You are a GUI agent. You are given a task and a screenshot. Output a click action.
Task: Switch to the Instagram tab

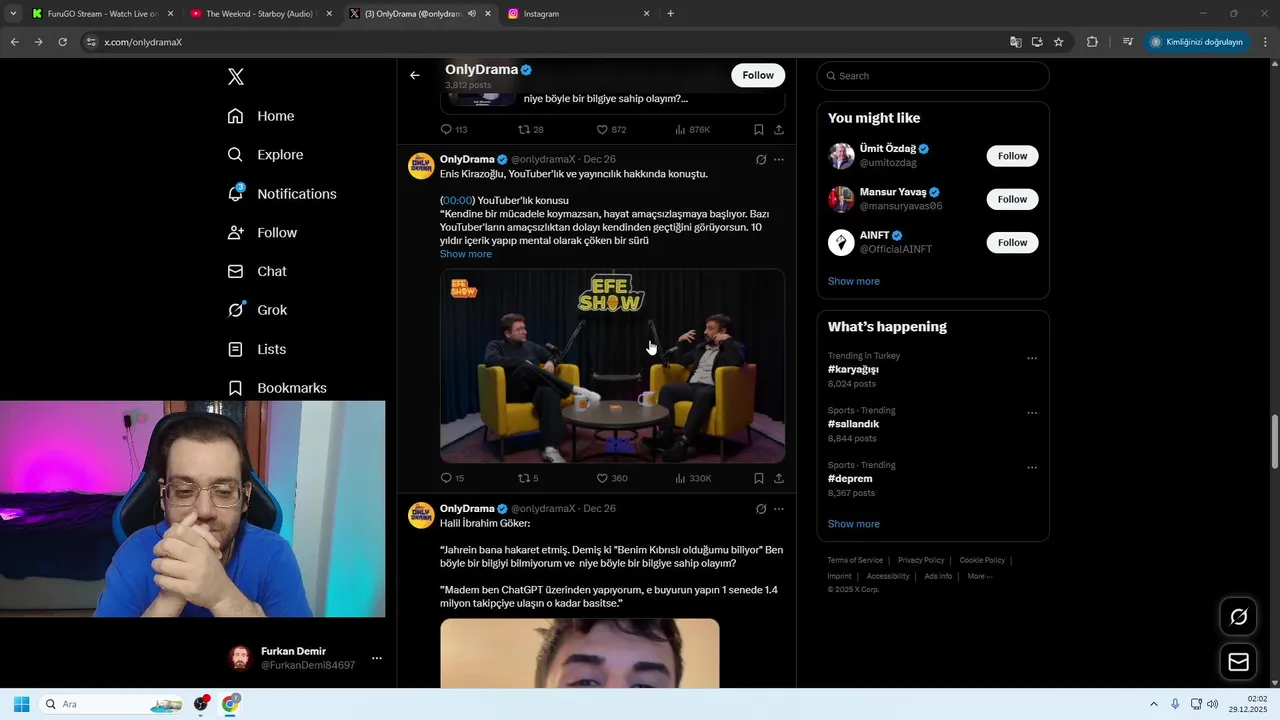click(x=578, y=14)
